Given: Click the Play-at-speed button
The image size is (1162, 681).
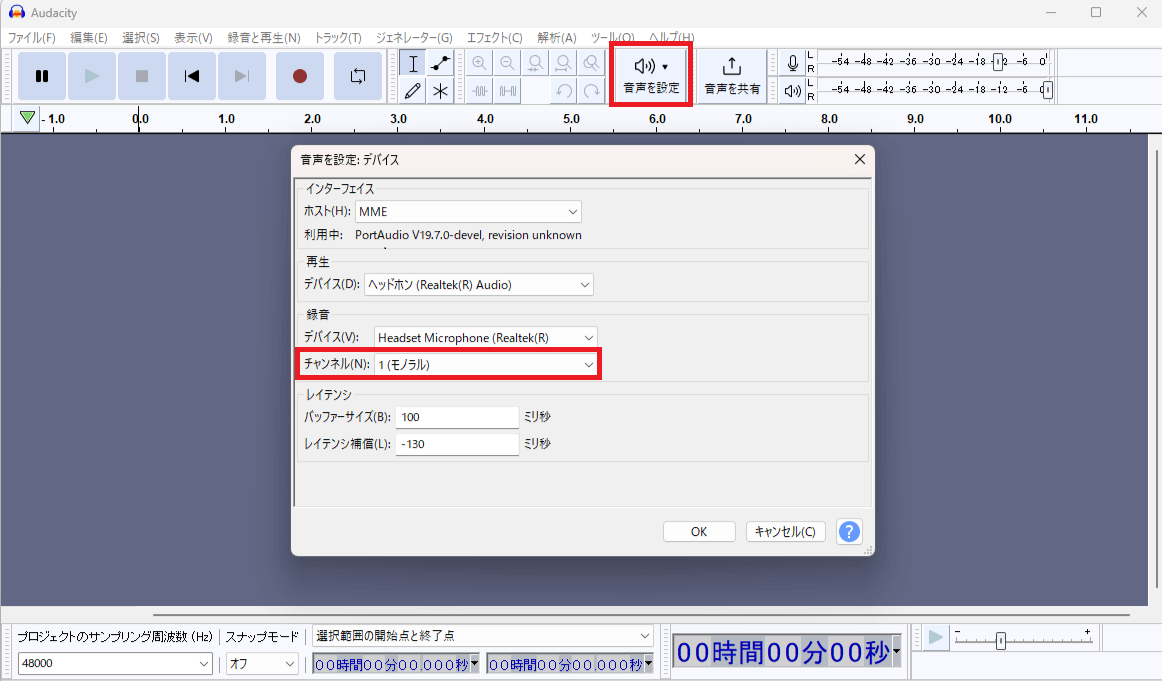Looking at the screenshot, I should tap(936, 637).
